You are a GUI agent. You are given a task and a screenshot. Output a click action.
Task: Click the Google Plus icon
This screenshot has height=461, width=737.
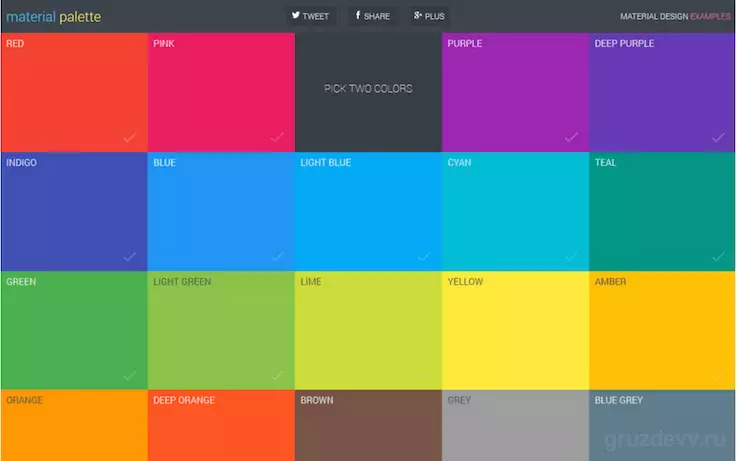click(418, 16)
